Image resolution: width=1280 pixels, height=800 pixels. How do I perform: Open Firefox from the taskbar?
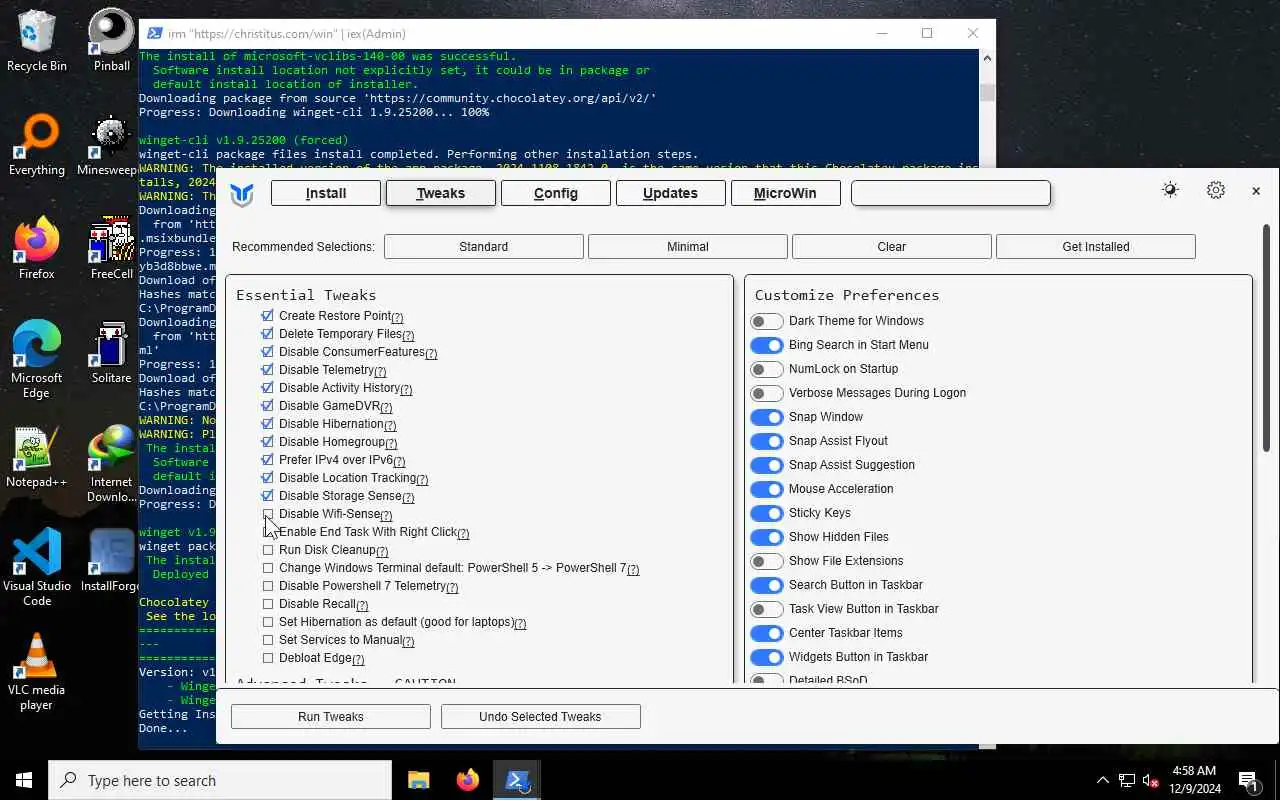[467, 780]
